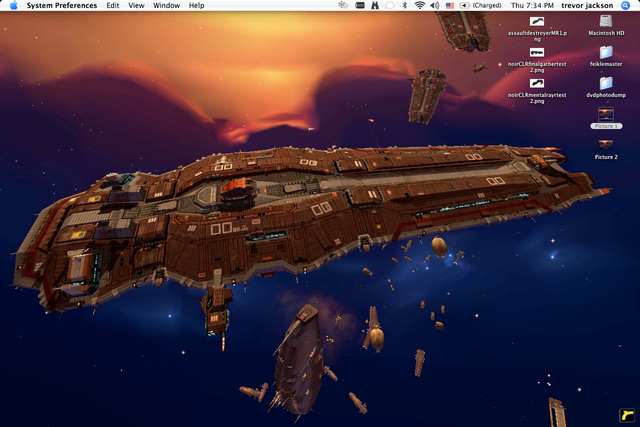This screenshot has width=640, height=427.
Task: Select the dvdphotodump folder
Action: (606, 85)
